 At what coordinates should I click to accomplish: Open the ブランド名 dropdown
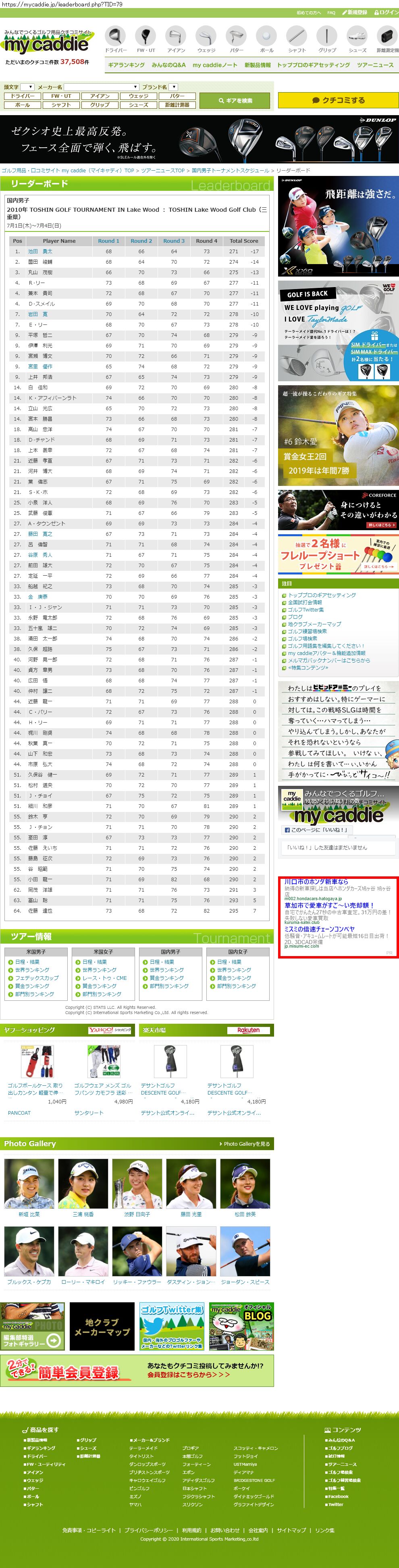(x=173, y=87)
